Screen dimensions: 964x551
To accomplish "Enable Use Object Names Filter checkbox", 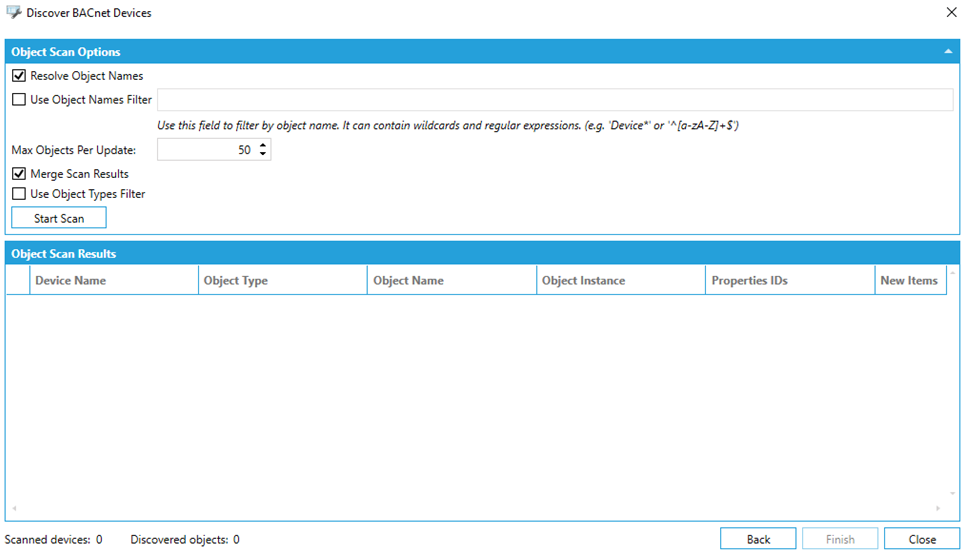I will pyautogui.click(x=19, y=100).
